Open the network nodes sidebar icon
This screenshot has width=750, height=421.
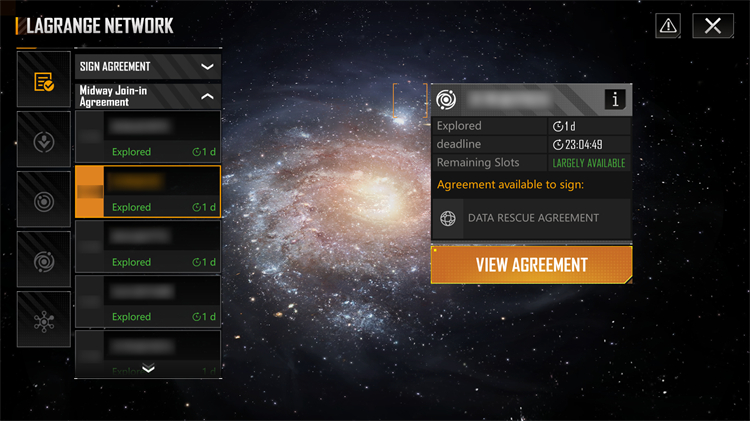(x=44, y=320)
